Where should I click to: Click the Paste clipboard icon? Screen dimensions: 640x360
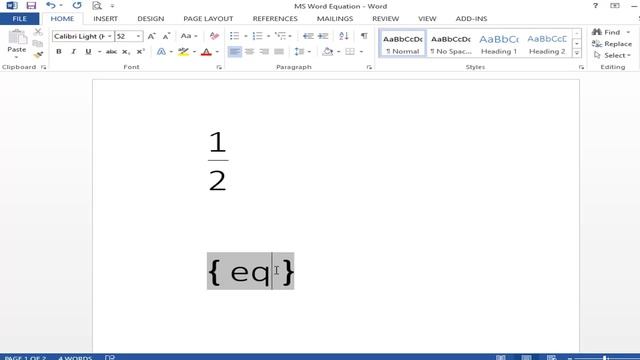pos(17,38)
